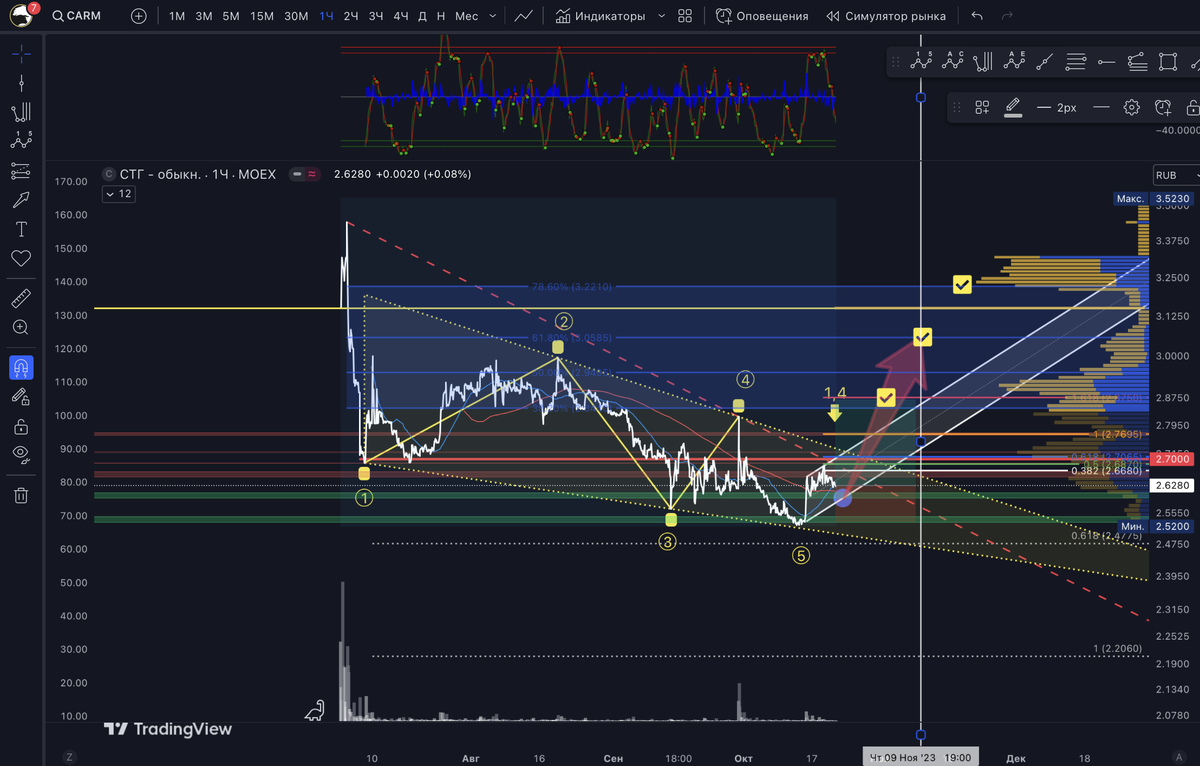
Task: Open forecasting and measurement tools
Action: click(x=21, y=171)
